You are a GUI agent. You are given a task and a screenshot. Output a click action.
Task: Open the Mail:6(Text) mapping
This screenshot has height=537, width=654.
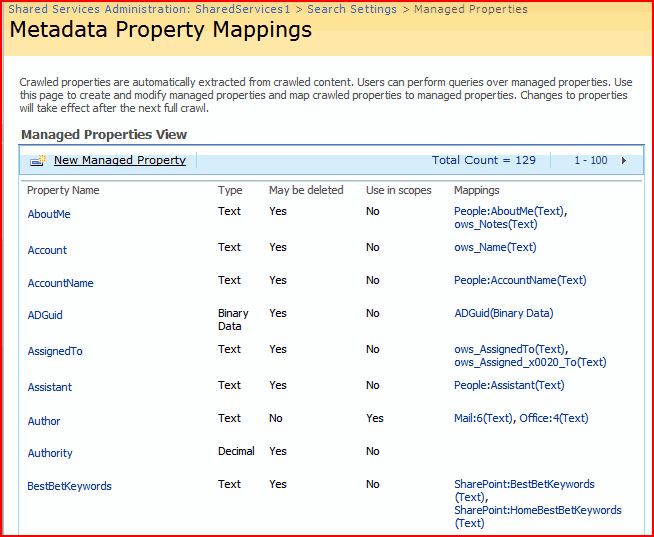[483, 418]
